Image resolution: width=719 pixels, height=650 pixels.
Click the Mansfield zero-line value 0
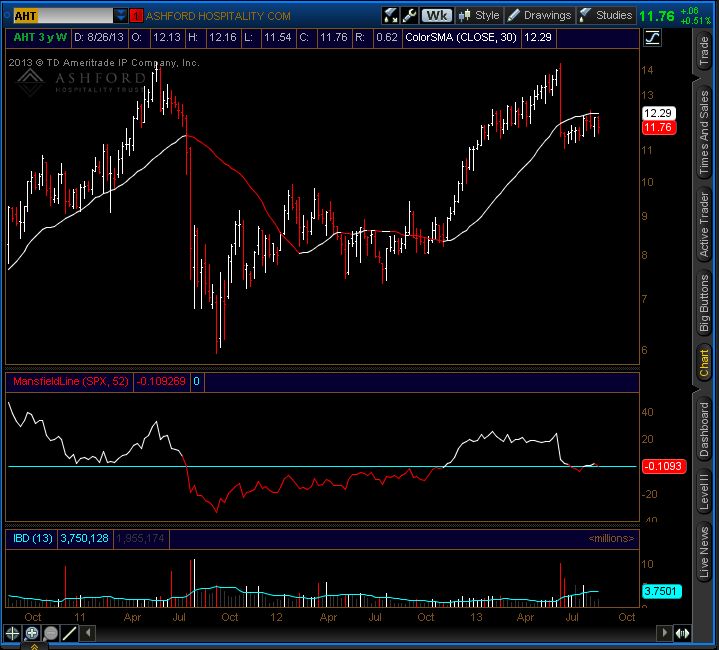[x=196, y=381]
